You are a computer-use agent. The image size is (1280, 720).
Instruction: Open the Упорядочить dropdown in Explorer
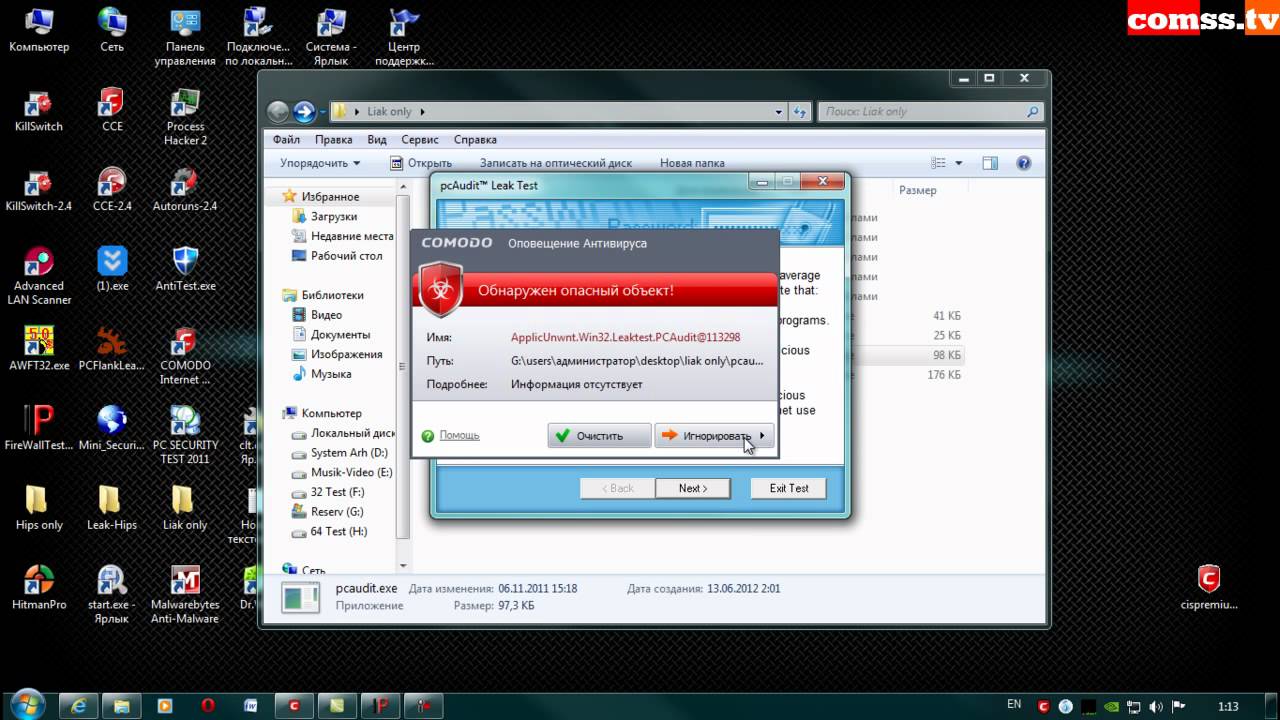320,163
